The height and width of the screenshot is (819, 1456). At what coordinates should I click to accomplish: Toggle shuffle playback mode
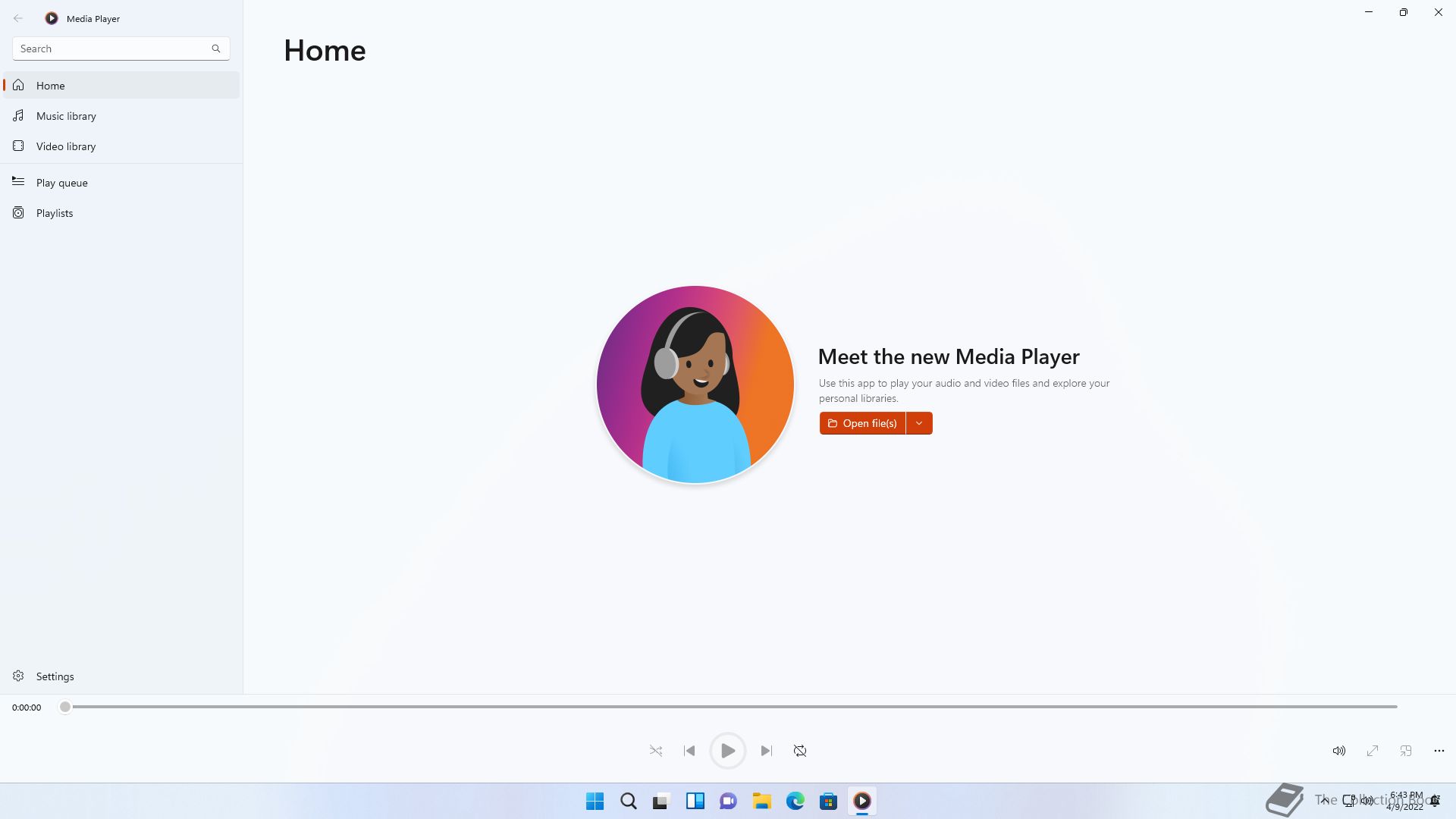[656, 751]
